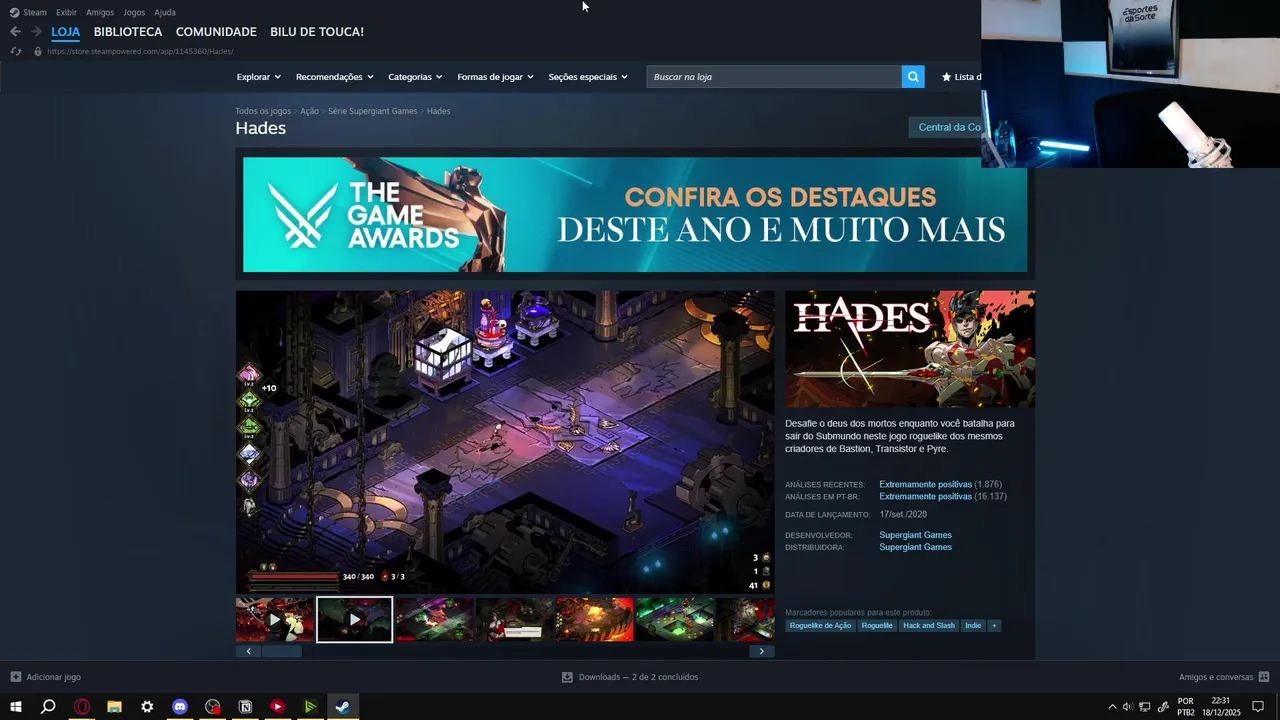
Task: Open the PT-BR reviews Extremamente positivas link
Action: pyautogui.click(x=925, y=497)
